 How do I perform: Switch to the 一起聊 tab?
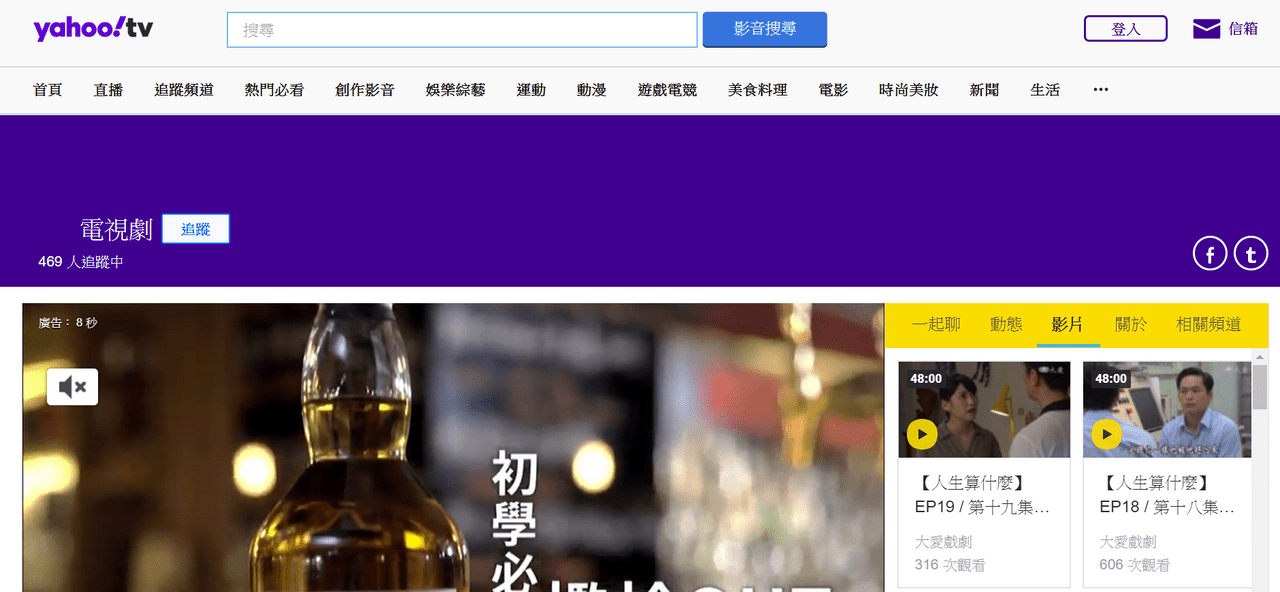pyautogui.click(x=936, y=325)
